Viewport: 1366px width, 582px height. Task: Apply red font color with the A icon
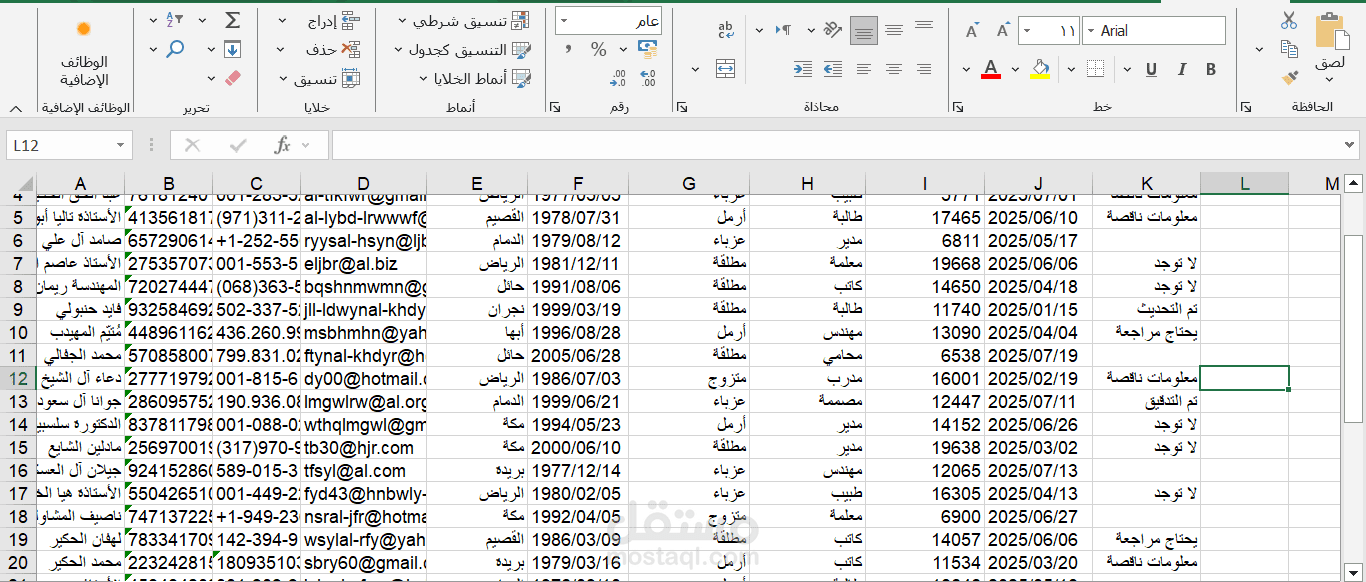coord(990,69)
